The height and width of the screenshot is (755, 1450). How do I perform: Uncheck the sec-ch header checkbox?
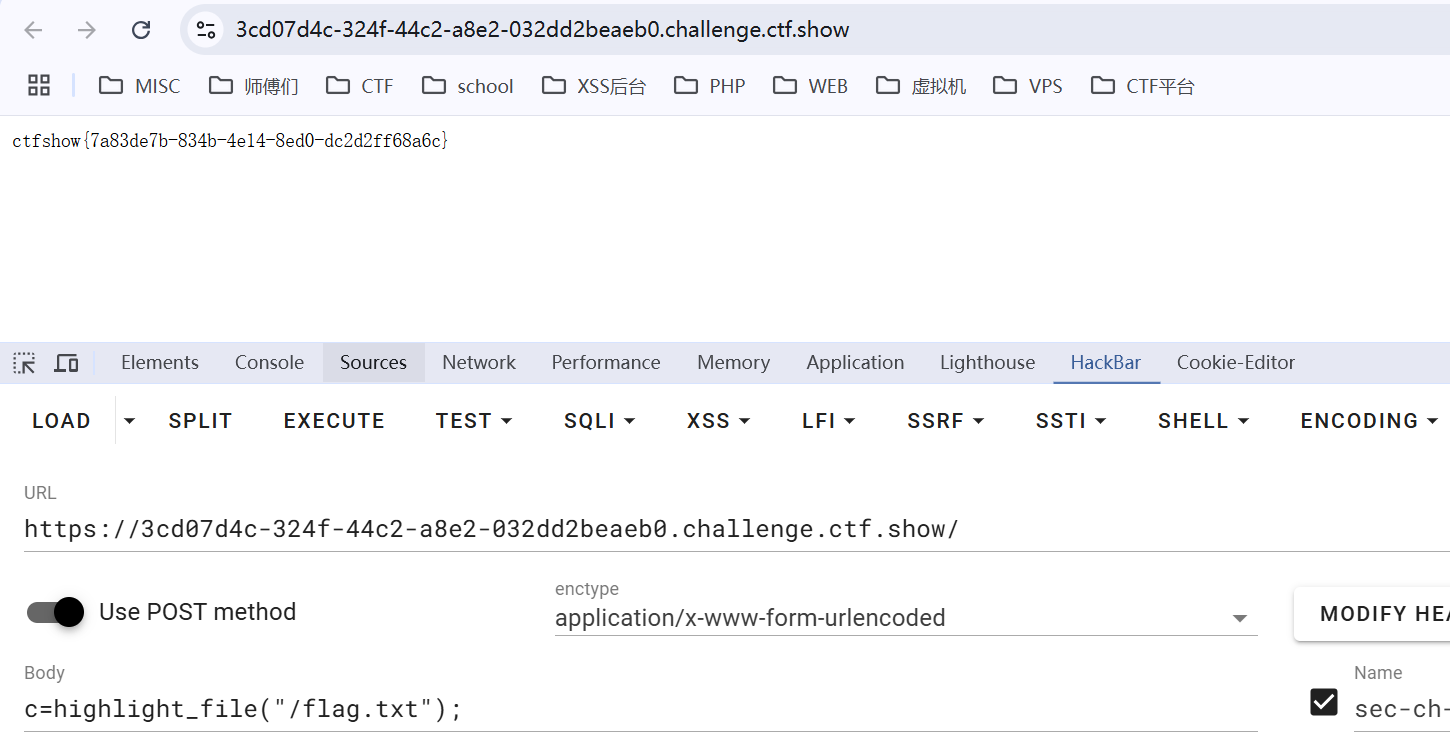coord(1324,702)
